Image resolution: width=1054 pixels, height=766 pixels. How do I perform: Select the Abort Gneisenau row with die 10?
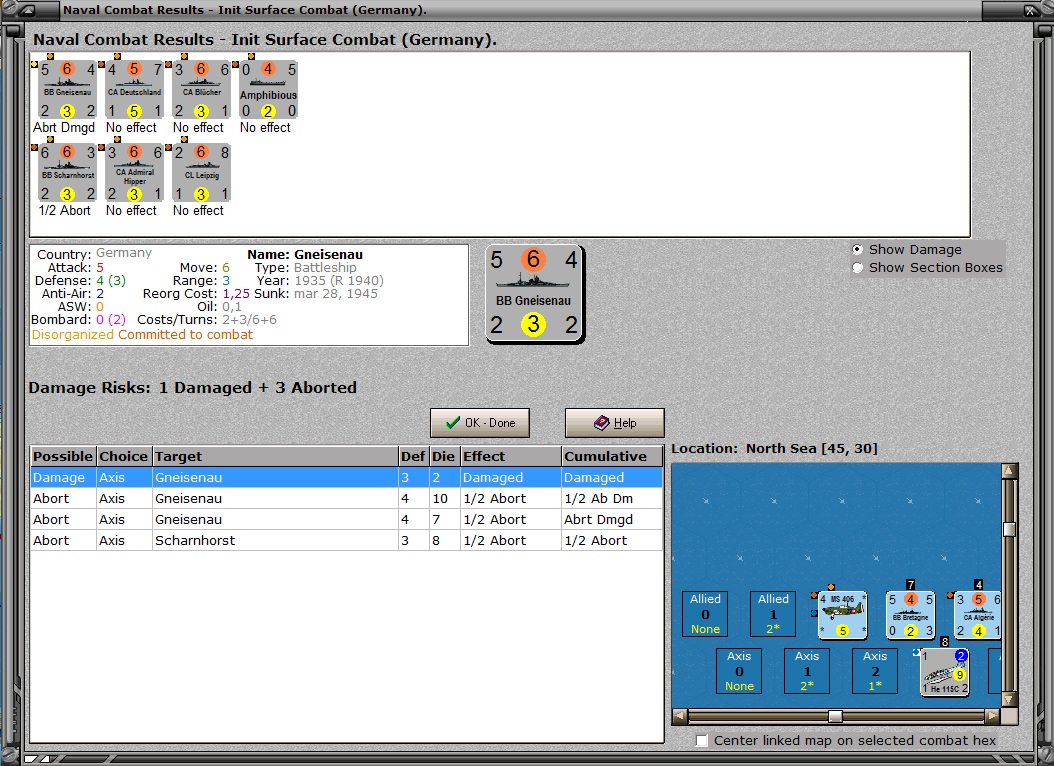[346, 499]
